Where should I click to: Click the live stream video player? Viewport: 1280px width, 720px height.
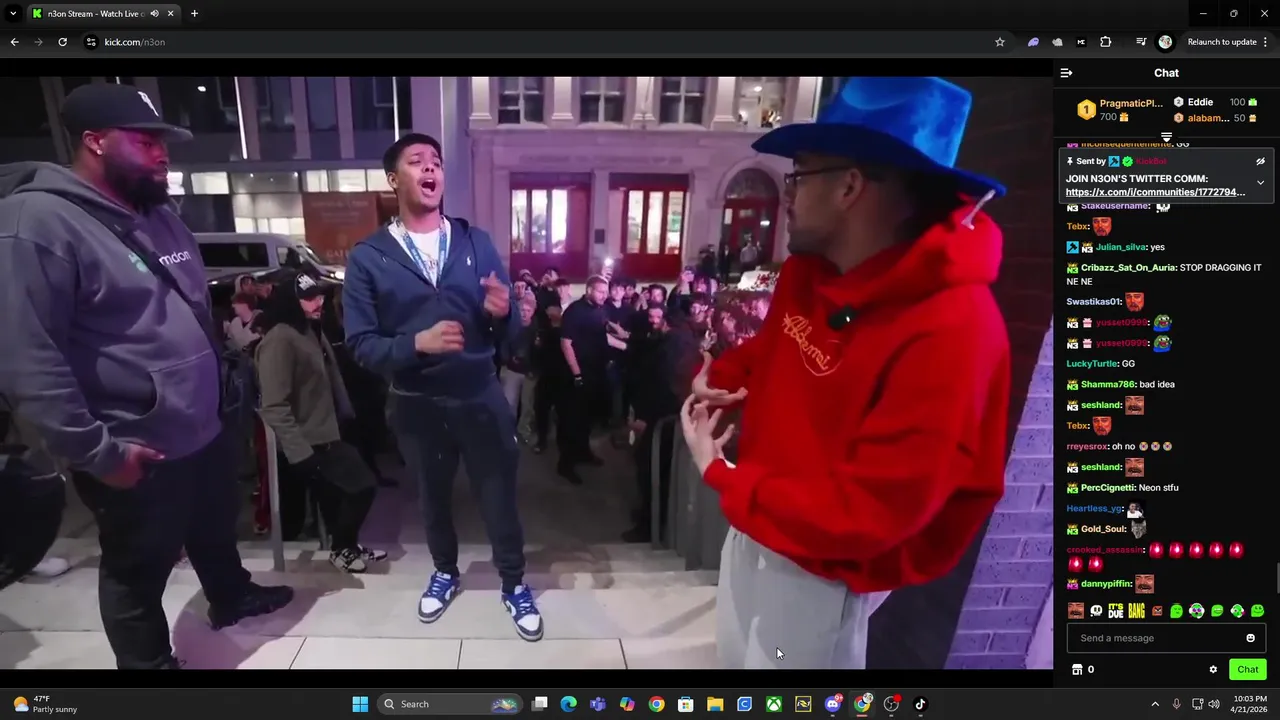point(526,372)
